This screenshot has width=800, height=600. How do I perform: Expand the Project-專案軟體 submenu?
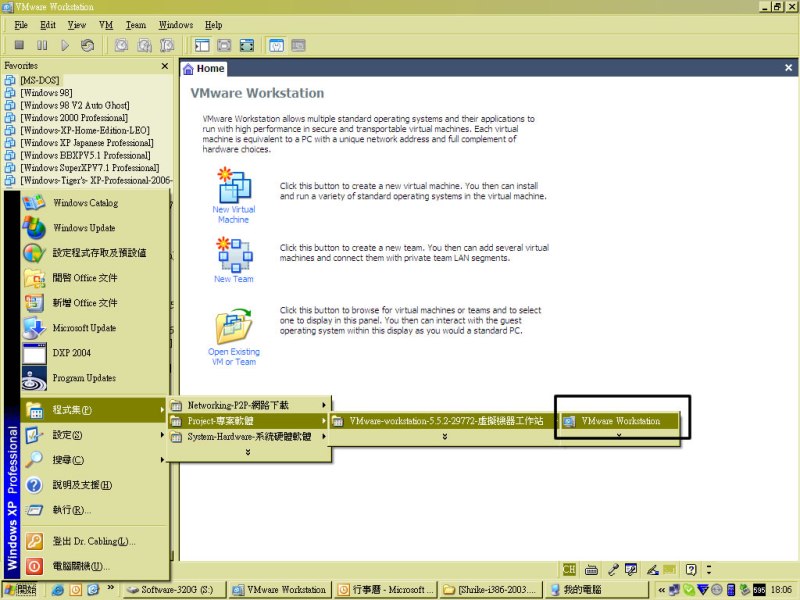(249, 421)
